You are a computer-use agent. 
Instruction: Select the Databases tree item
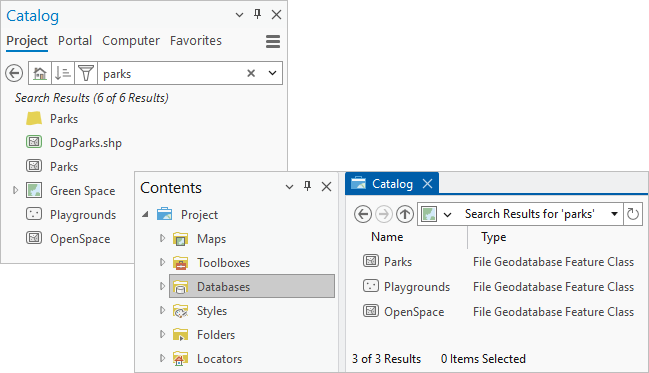(x=252, y=286)
